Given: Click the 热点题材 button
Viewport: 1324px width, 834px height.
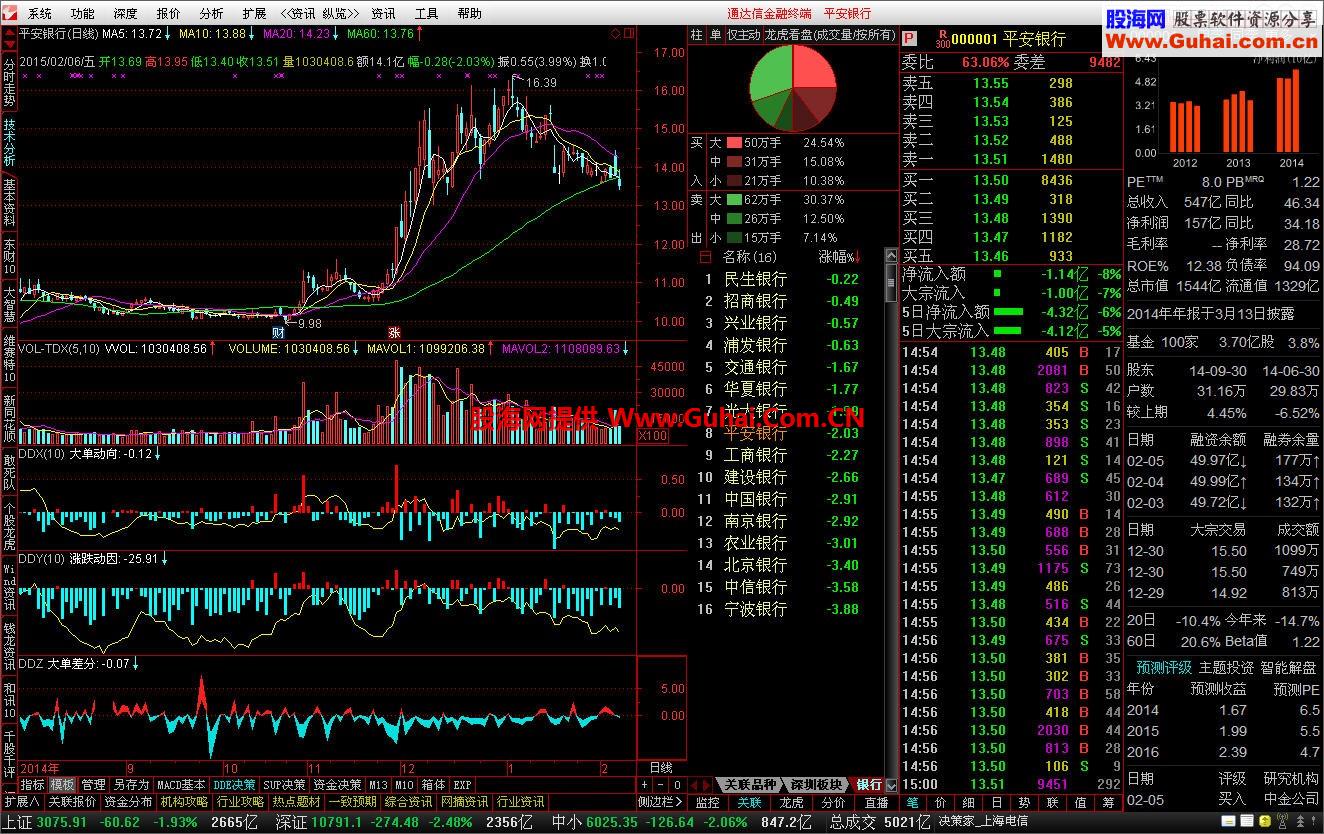Looking at the screenshot, I should 296,802.
